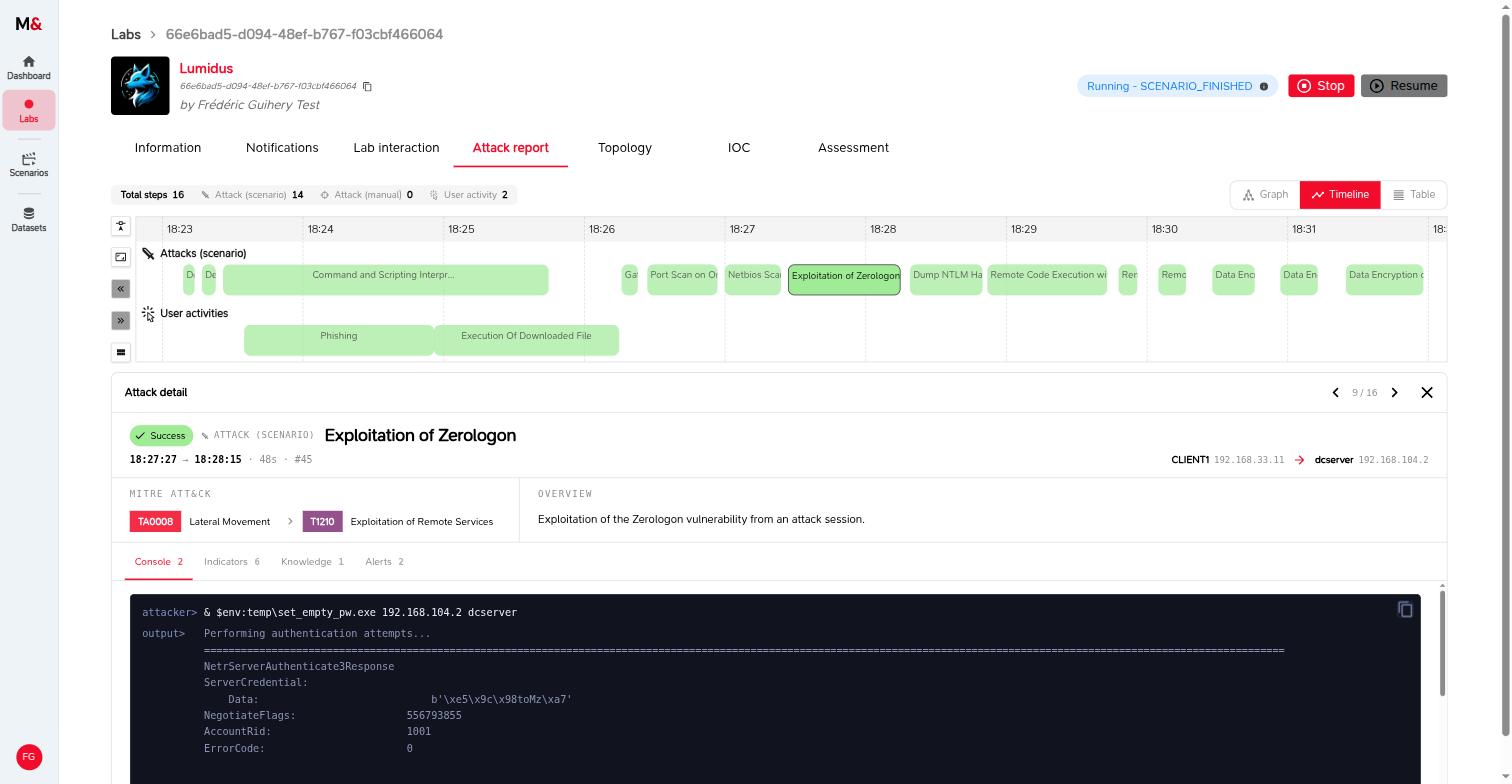Filter by Attack (scenario) steps
This screenshot has width=1512, height=784.
252,195
